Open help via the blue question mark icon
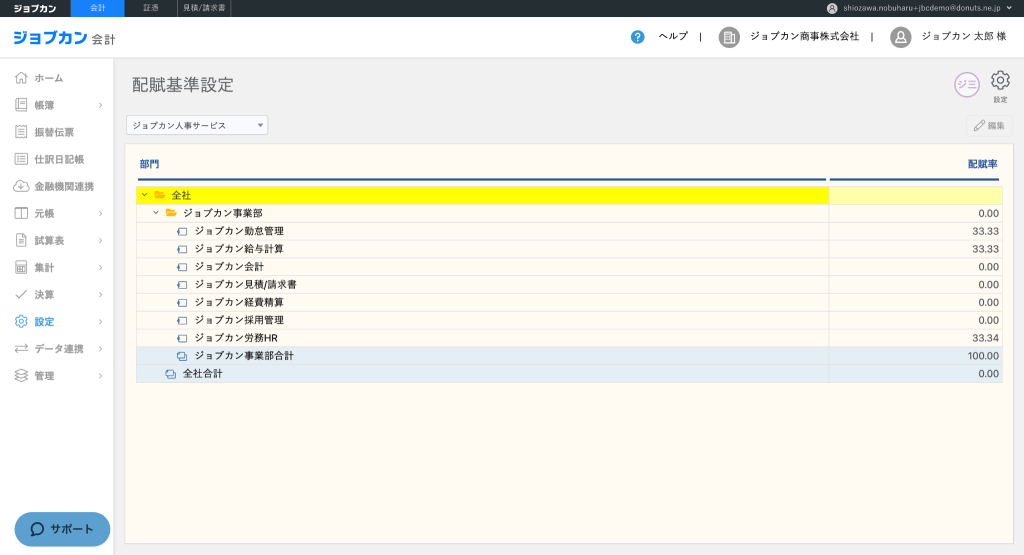This screenshot has width=1024, height=555. pos(637,37)
